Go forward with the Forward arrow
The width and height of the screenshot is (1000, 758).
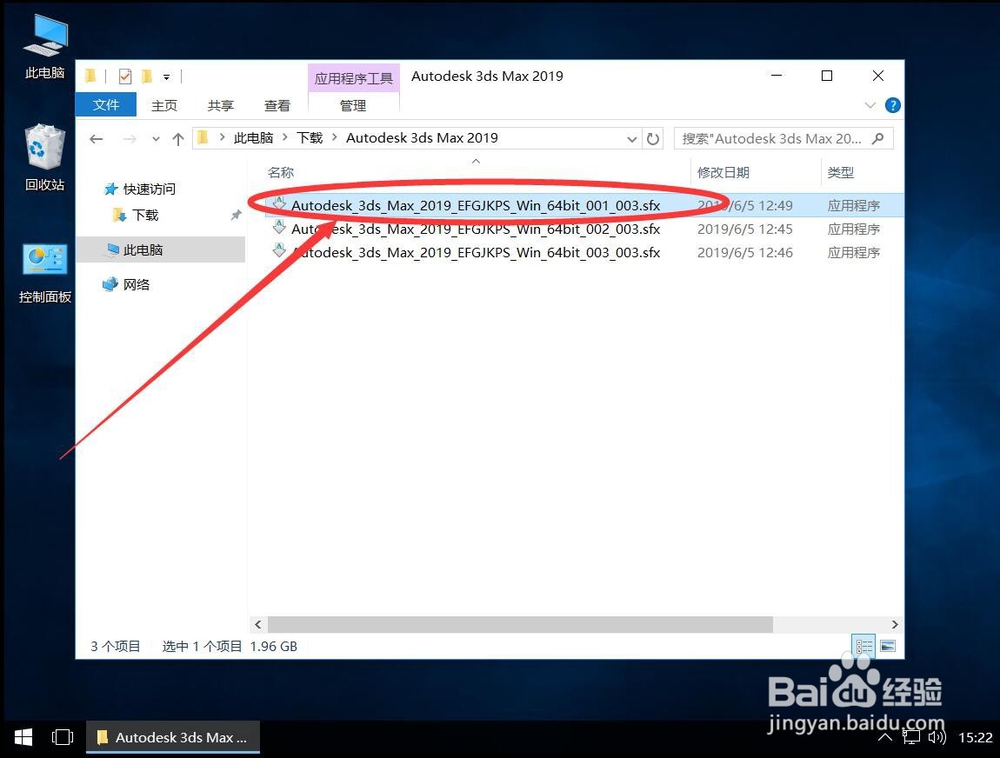(129, 139)
